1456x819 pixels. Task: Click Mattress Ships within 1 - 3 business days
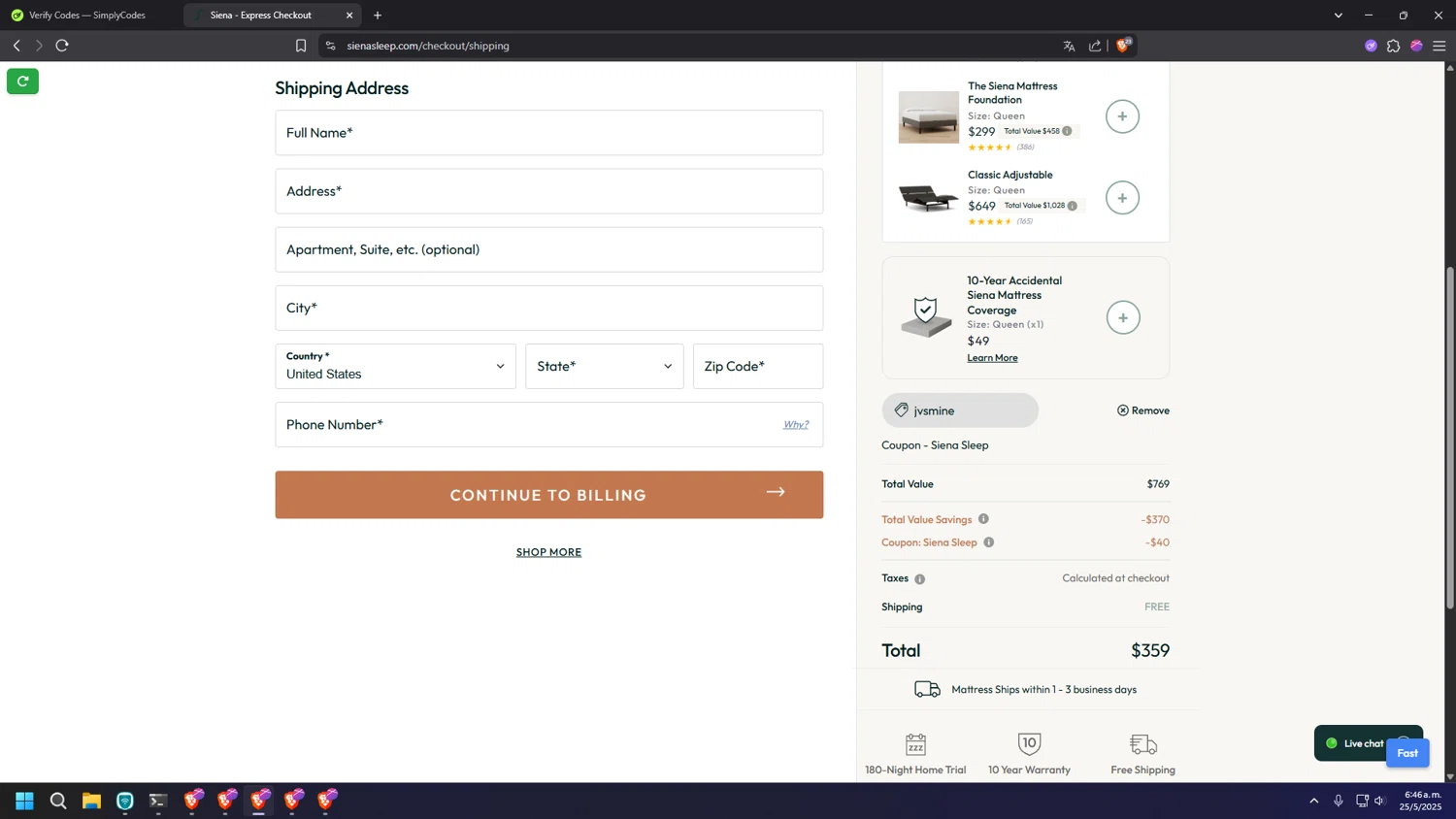1043,690
